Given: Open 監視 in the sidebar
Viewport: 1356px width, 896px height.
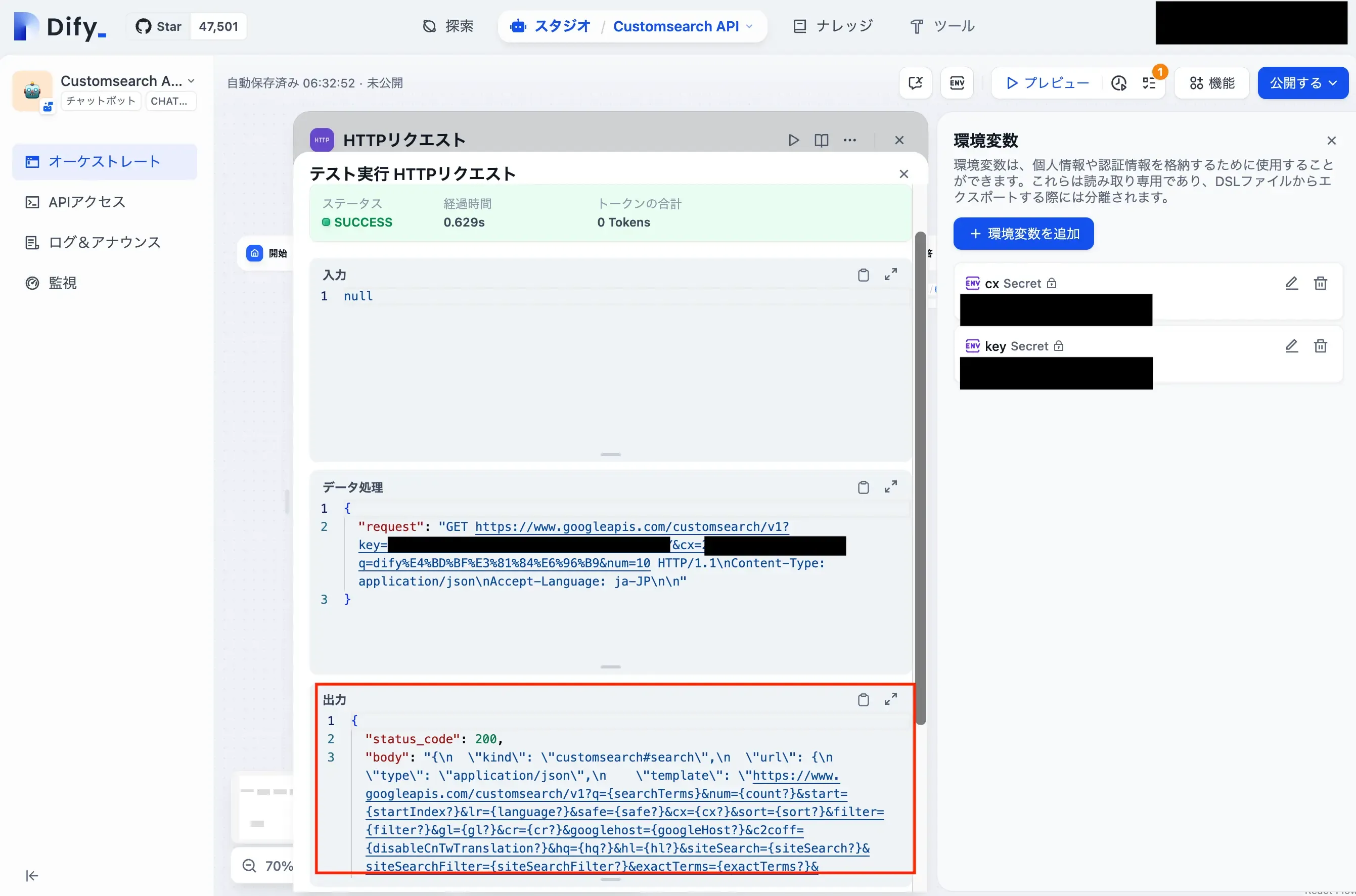Looking at the screenshot, I should tap(105, 283).
